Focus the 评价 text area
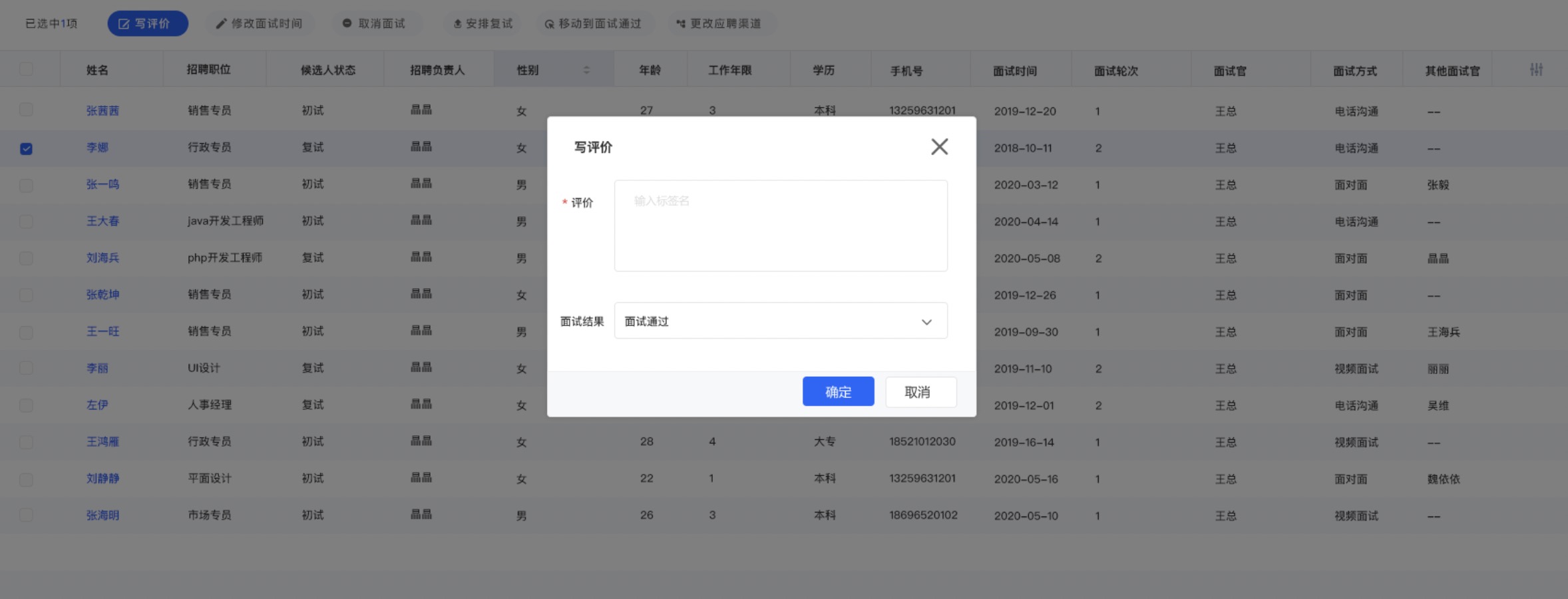Image resolution: width=1568 pixels, height=599 pixels. click(780, 226)
